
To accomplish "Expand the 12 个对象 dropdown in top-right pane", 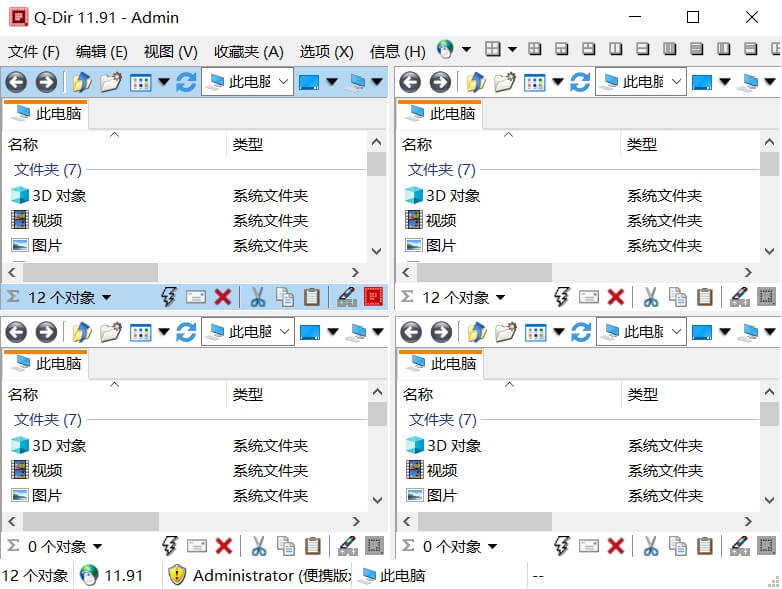I will coord(500,297).
